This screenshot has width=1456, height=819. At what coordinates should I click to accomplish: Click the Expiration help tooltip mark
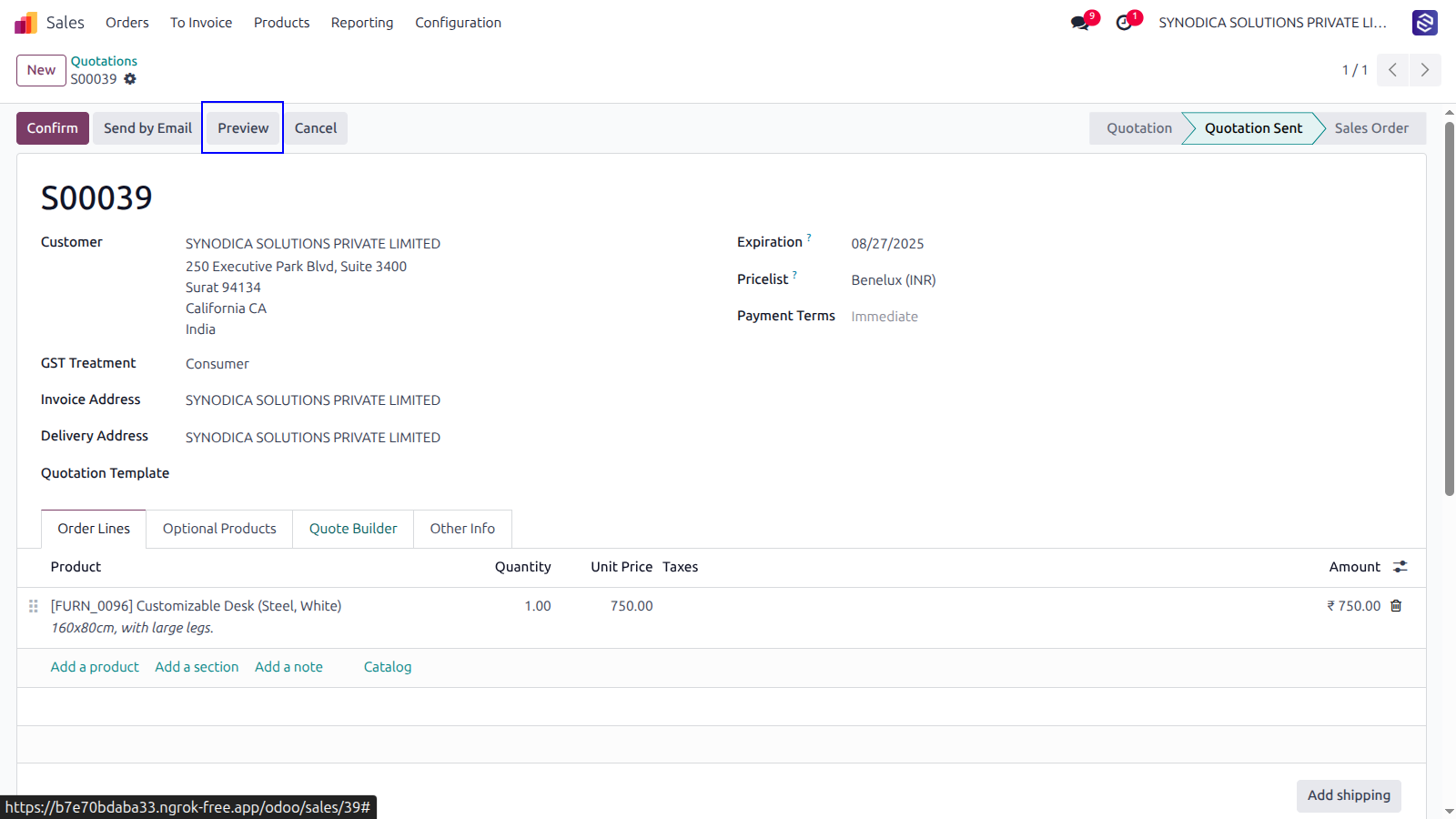809,238
